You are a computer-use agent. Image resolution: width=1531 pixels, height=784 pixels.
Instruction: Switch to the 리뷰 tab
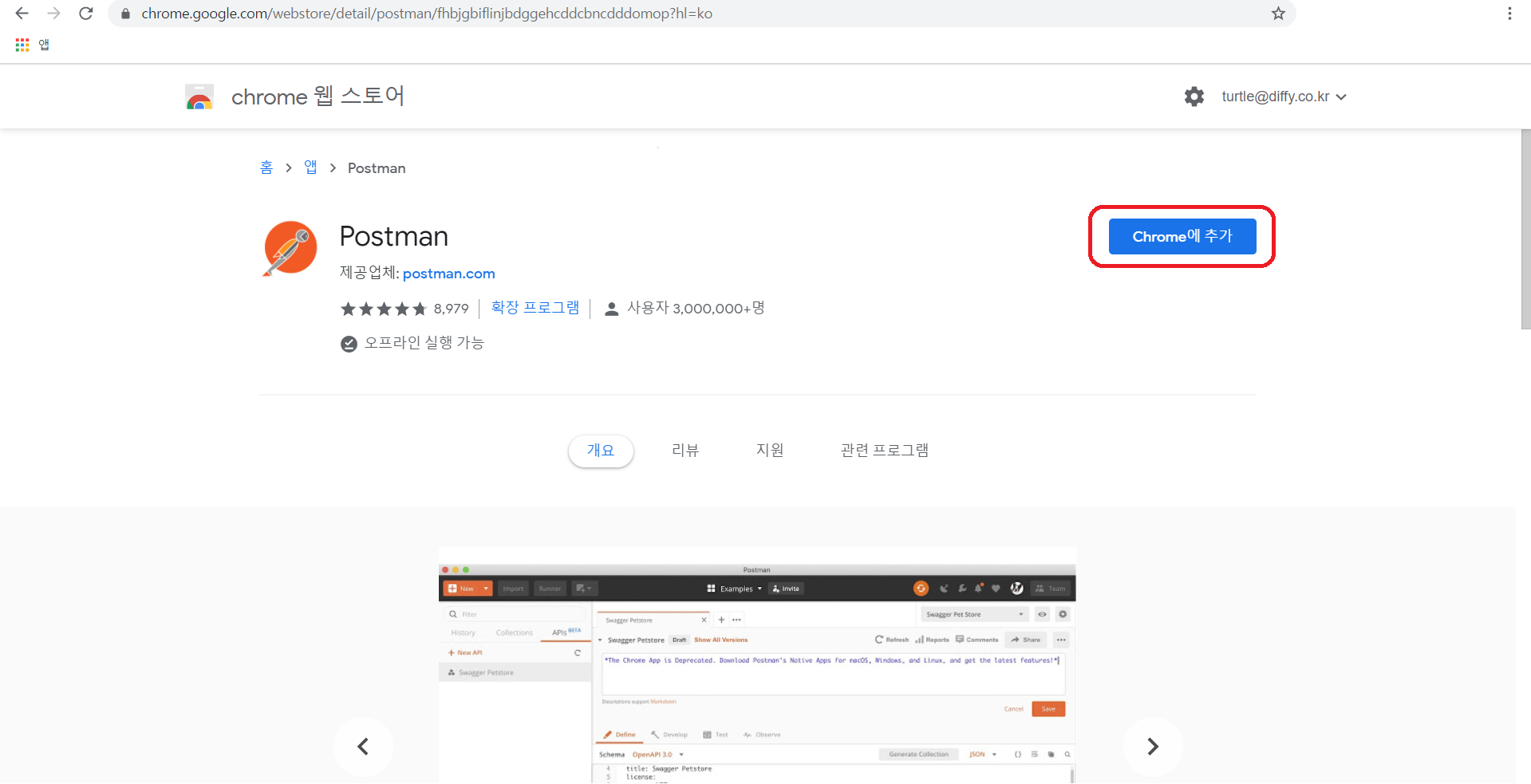pyautogui.click(x=685, y=451)
